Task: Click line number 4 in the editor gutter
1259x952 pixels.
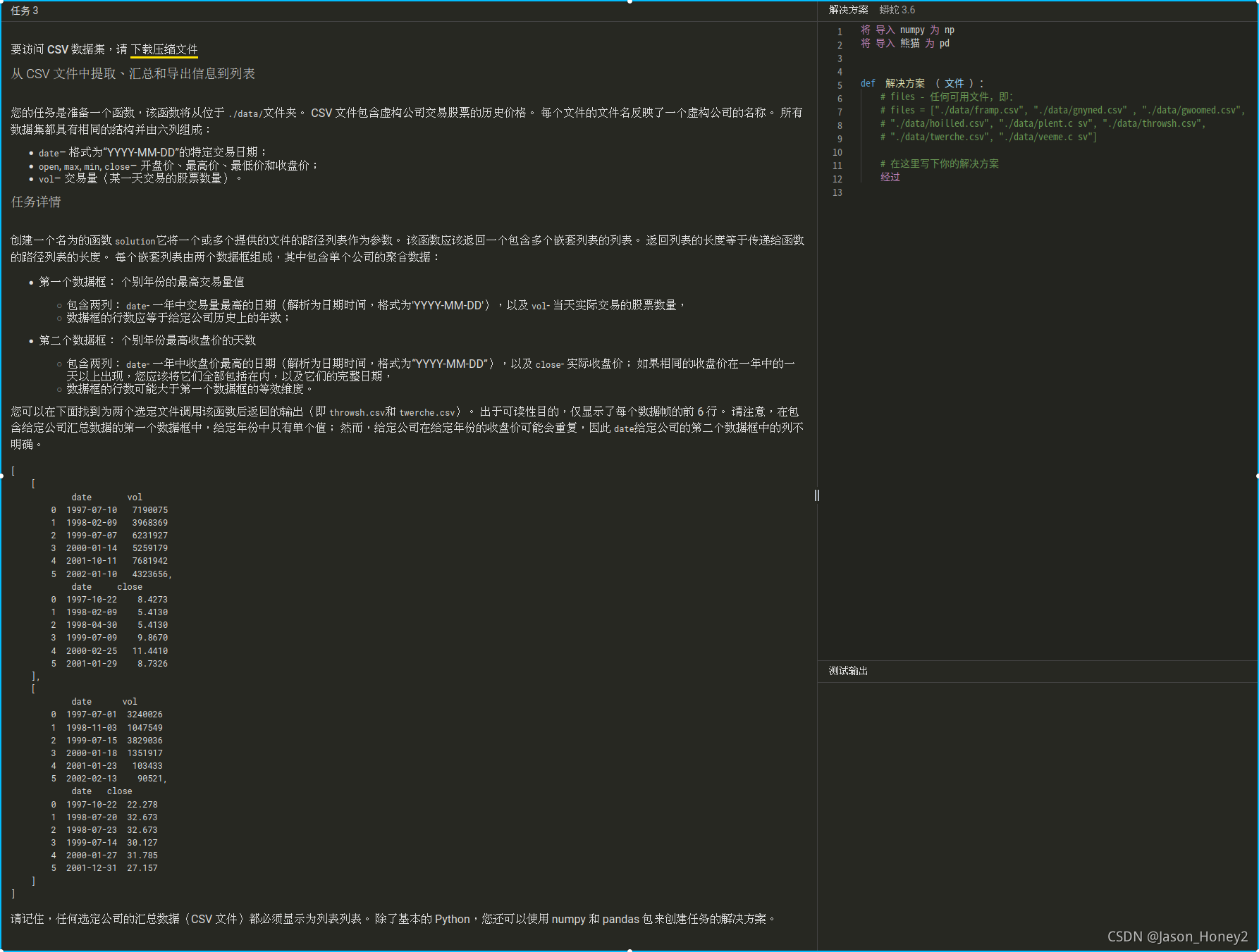Action: [x=839, y=73]
